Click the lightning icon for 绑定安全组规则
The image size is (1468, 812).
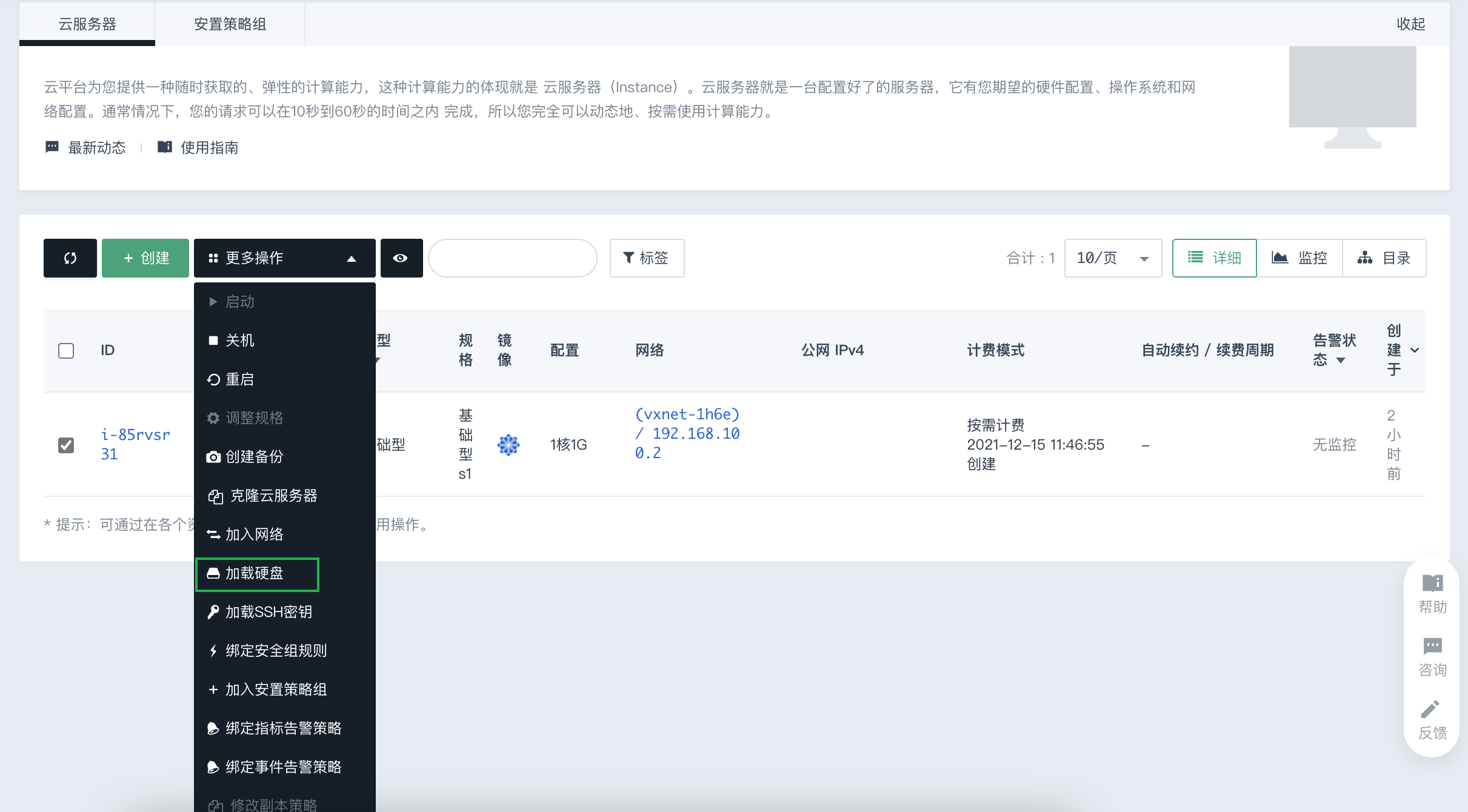(x=213, y=651)
